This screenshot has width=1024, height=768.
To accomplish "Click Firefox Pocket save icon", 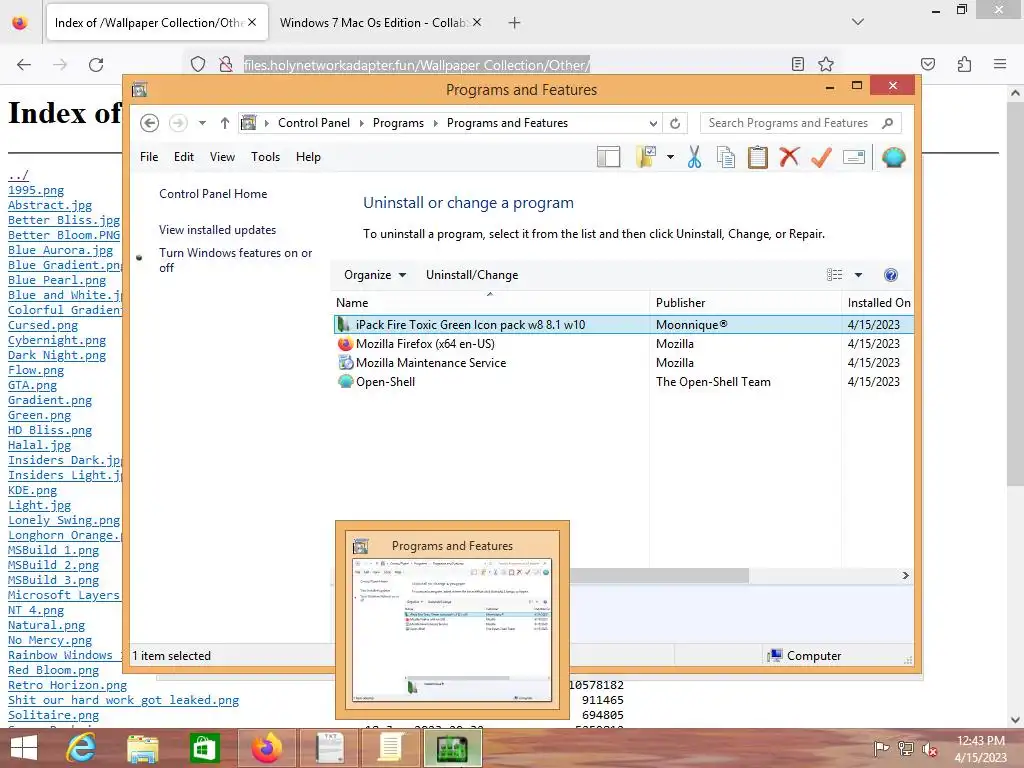I will (x=927, y=64).
